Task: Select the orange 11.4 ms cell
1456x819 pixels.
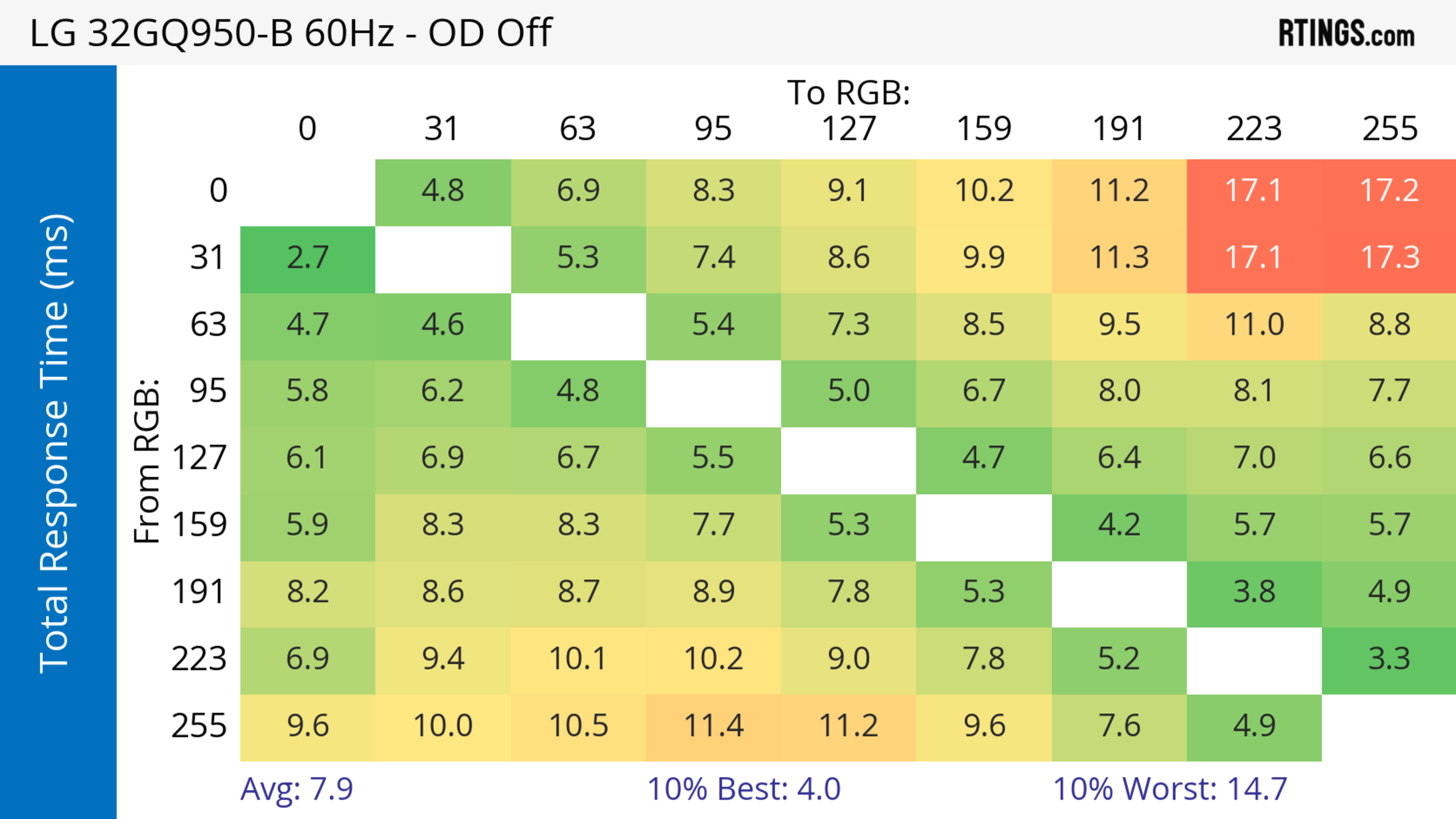Action: 713,727
